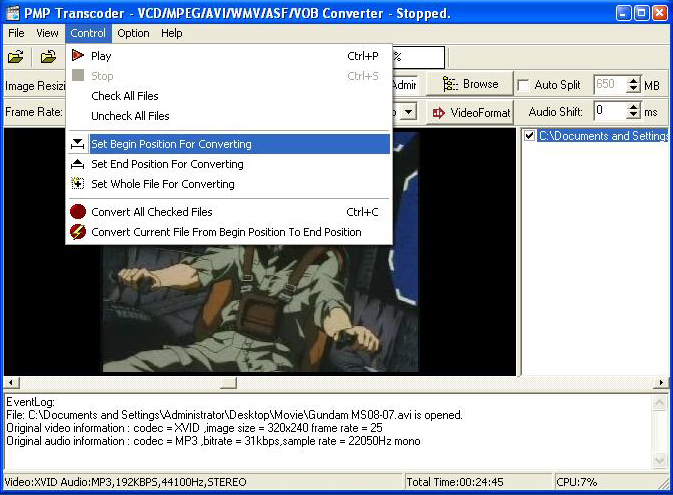Click the second open-folder toolbar icon

(x=48, y=57)
